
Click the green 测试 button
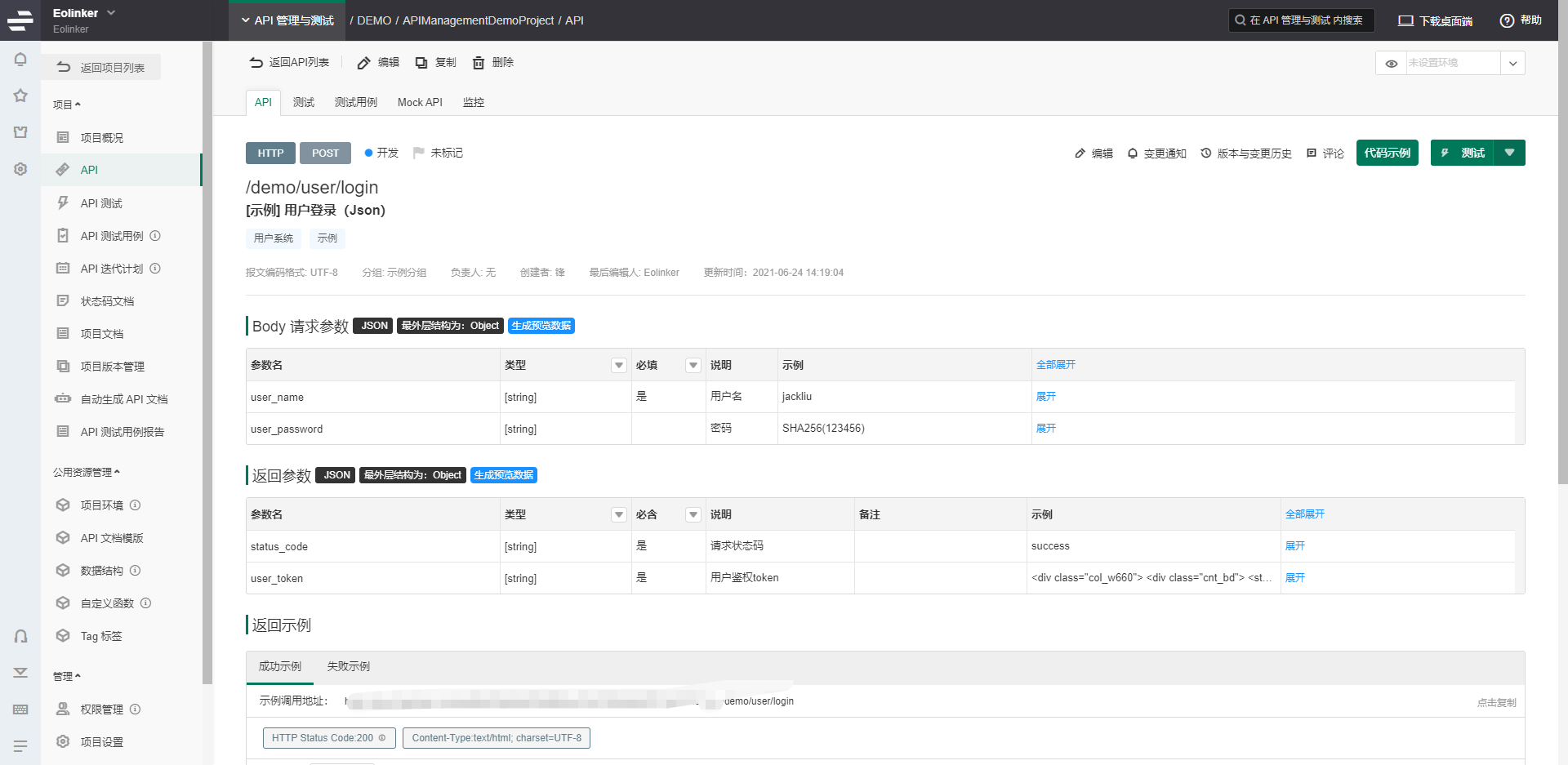[1463, 153]
